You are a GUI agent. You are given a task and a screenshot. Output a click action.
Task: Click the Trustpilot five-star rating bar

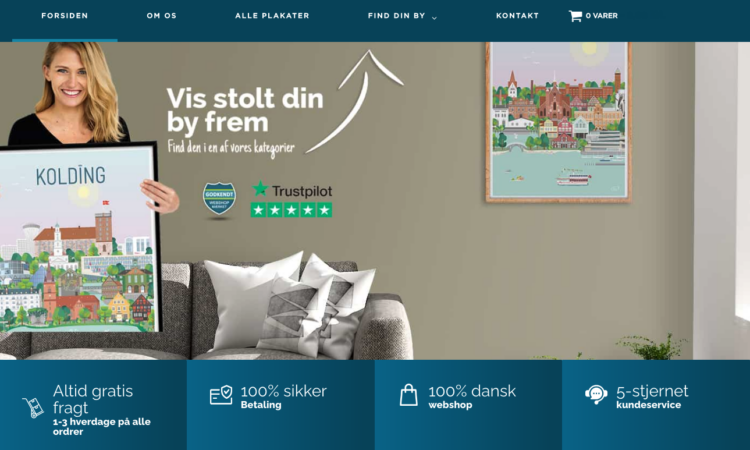[x=291, y=210]
